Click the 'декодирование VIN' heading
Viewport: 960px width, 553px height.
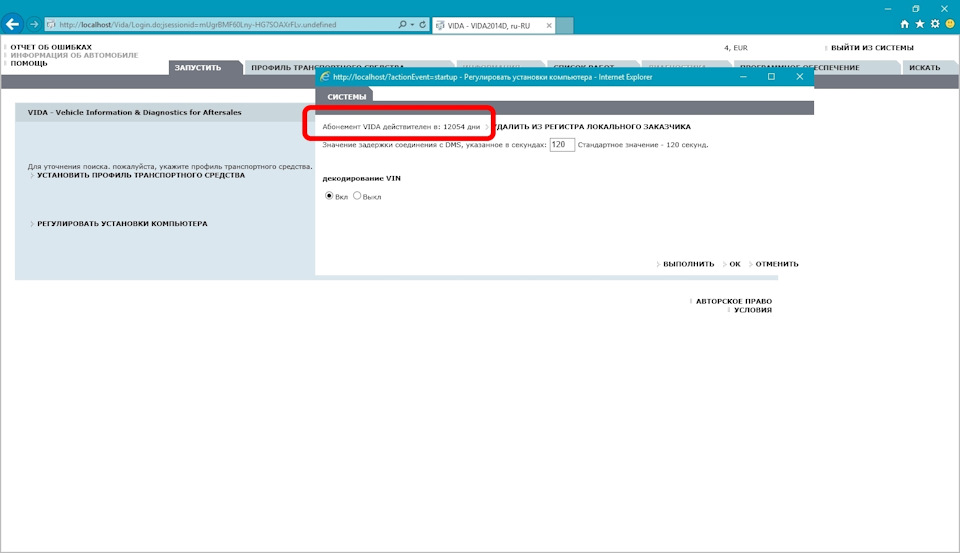[361, 178]
